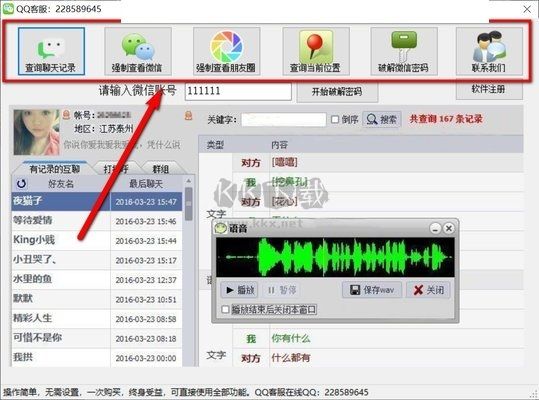This screenshot has height=400, width=539.
Task: Switch to the 有记录的互聊 tab
Action: pyautogui.click(x=55, y=168)
